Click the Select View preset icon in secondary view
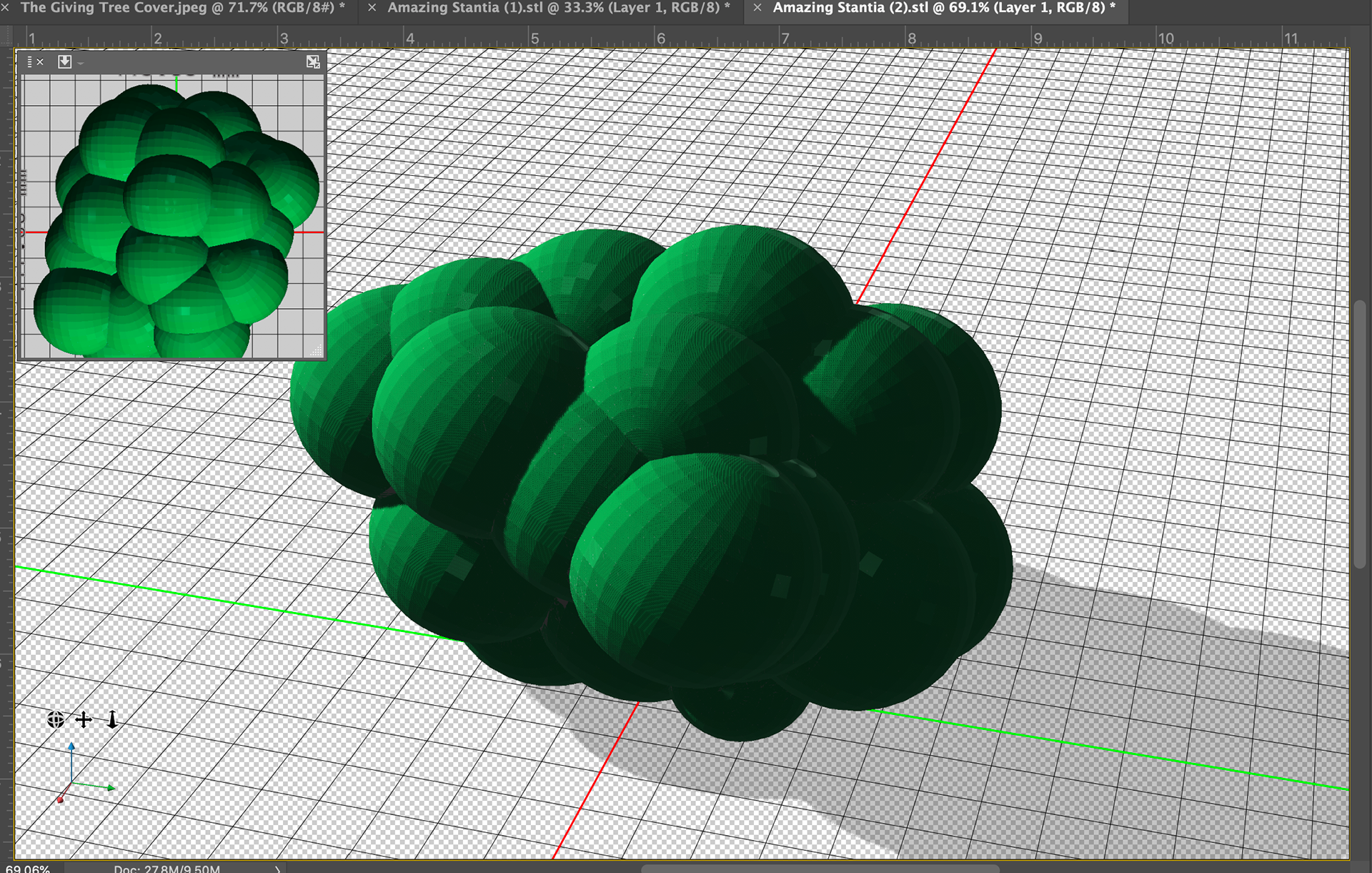Image resolution: width=1372 pixels, height=873 pixels. point(64,62)
